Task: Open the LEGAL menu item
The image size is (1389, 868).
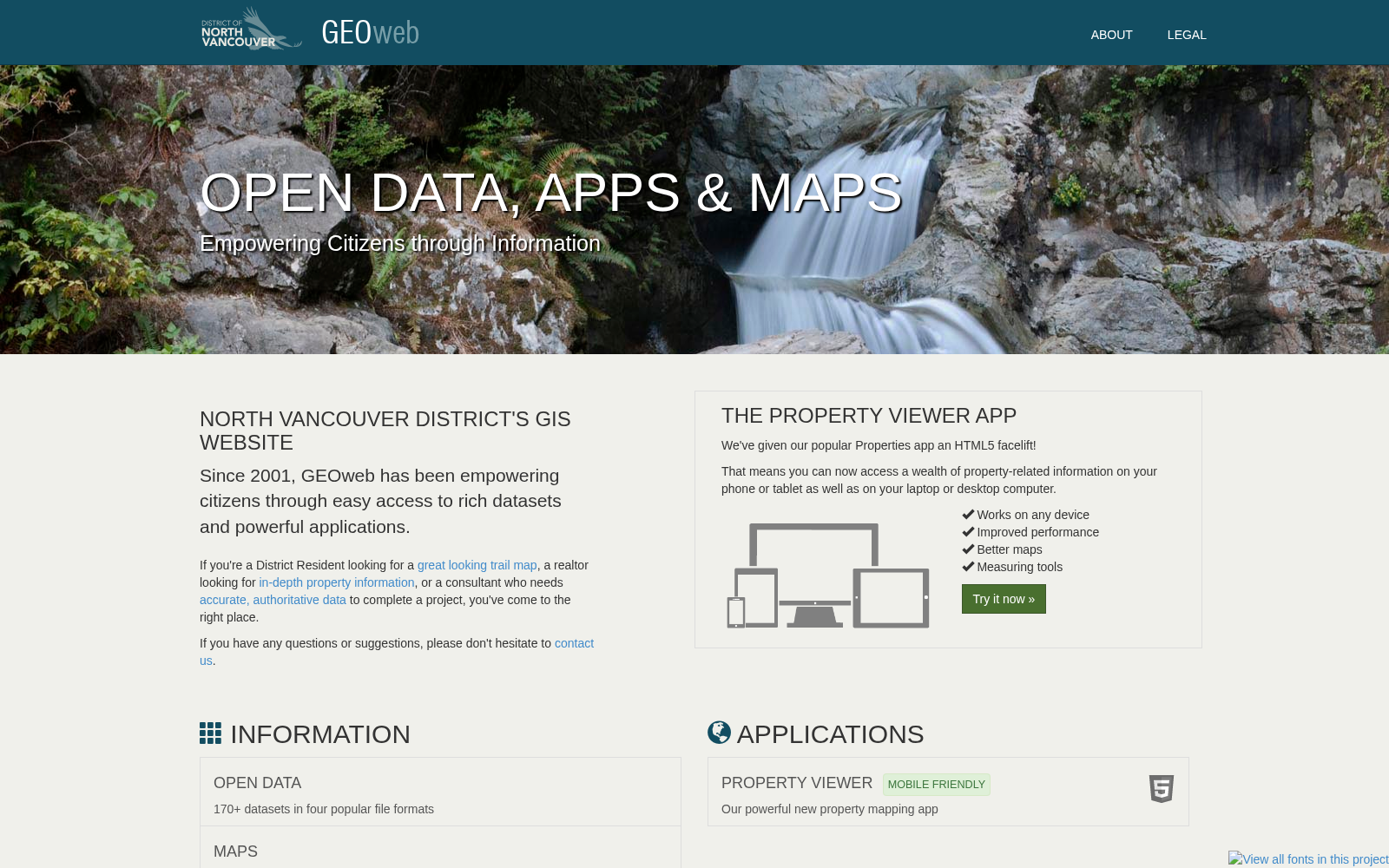Action: (x=1187, y=35)
